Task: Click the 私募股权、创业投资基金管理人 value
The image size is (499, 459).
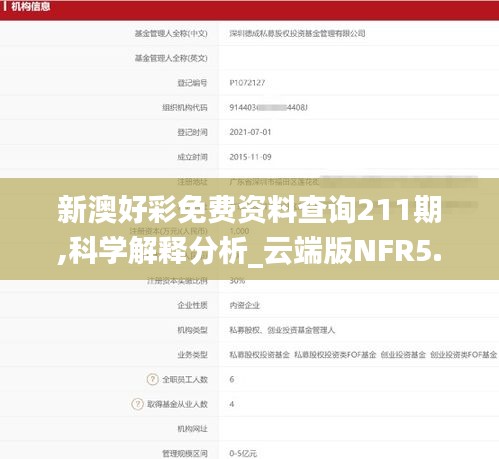Action: [282, 330]
